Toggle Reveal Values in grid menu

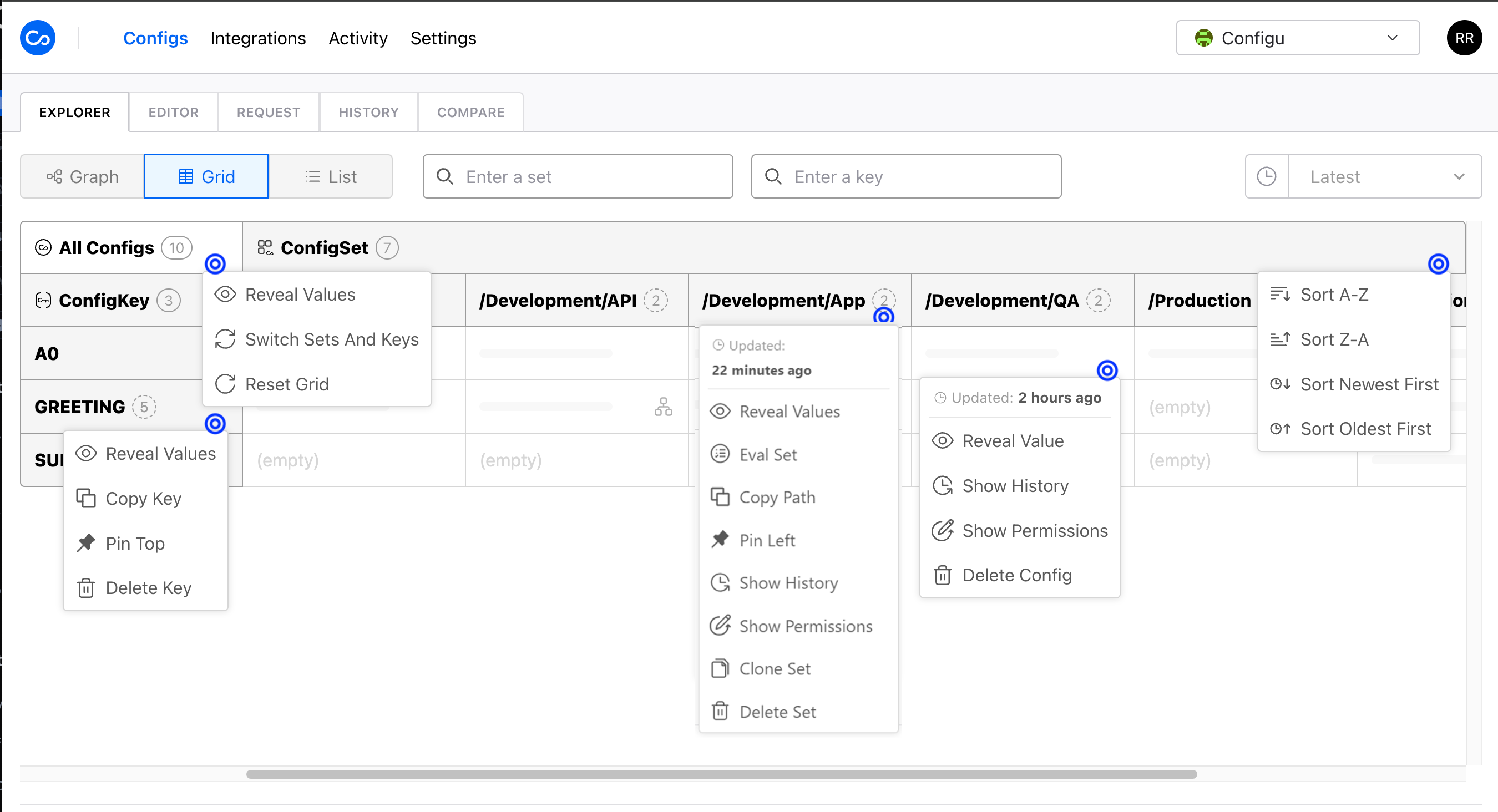tap(300, 295)
